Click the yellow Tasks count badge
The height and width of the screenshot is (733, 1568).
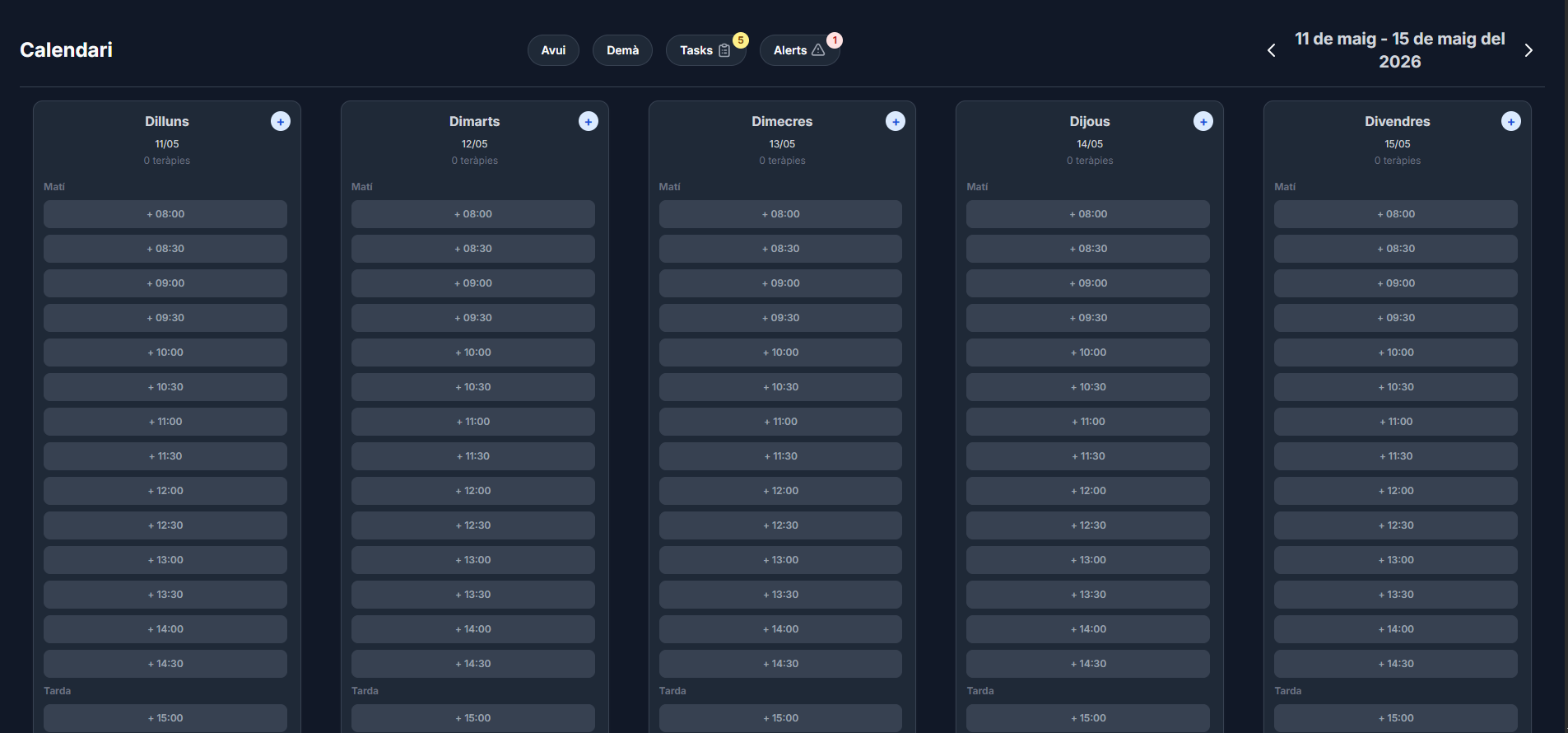point(741,40)
